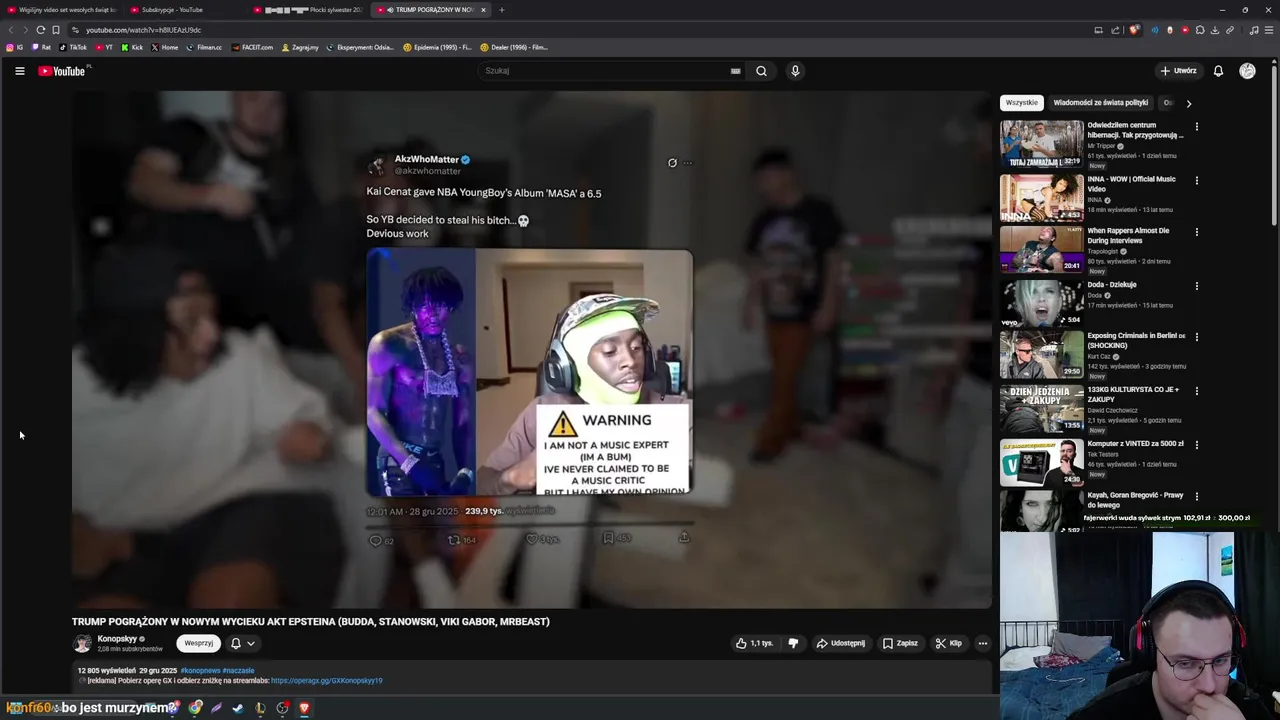Open options for 133KG KULTURYSTA video

tap(1196, 391)
